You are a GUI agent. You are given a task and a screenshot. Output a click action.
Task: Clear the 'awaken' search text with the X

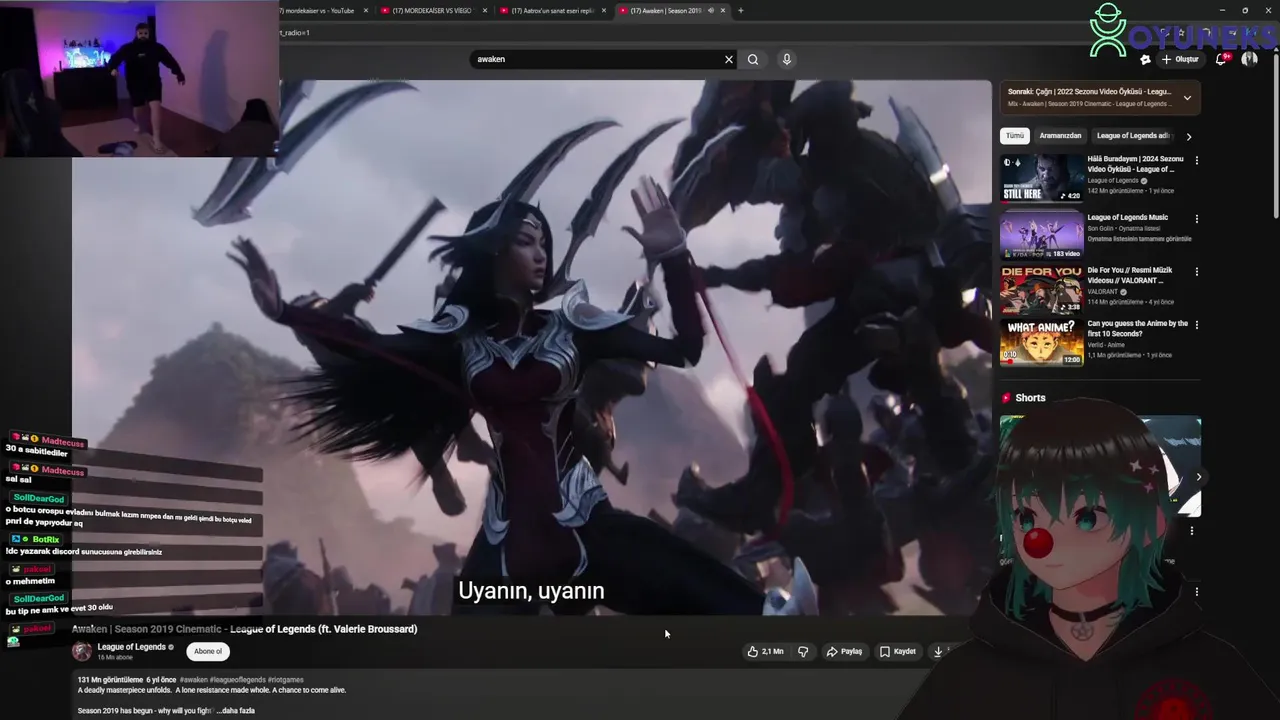pyautogui.click(x=728, y=59)
